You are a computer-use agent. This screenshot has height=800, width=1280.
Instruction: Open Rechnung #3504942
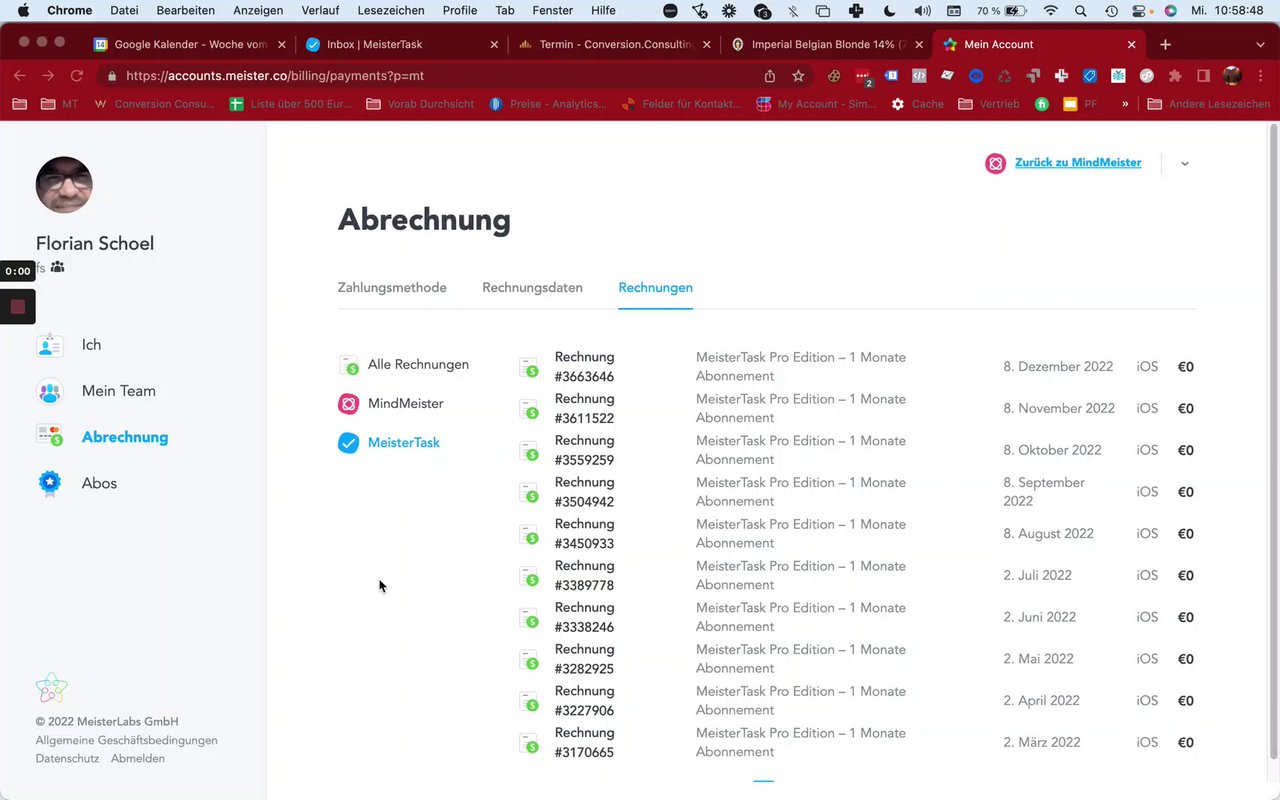584,492
